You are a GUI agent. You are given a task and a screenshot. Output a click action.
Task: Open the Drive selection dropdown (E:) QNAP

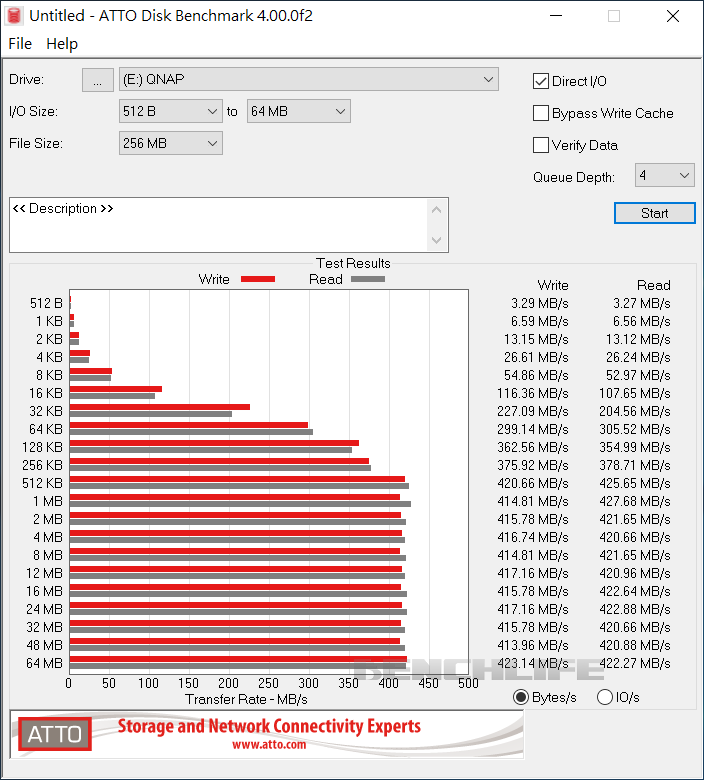coord(308,80)
